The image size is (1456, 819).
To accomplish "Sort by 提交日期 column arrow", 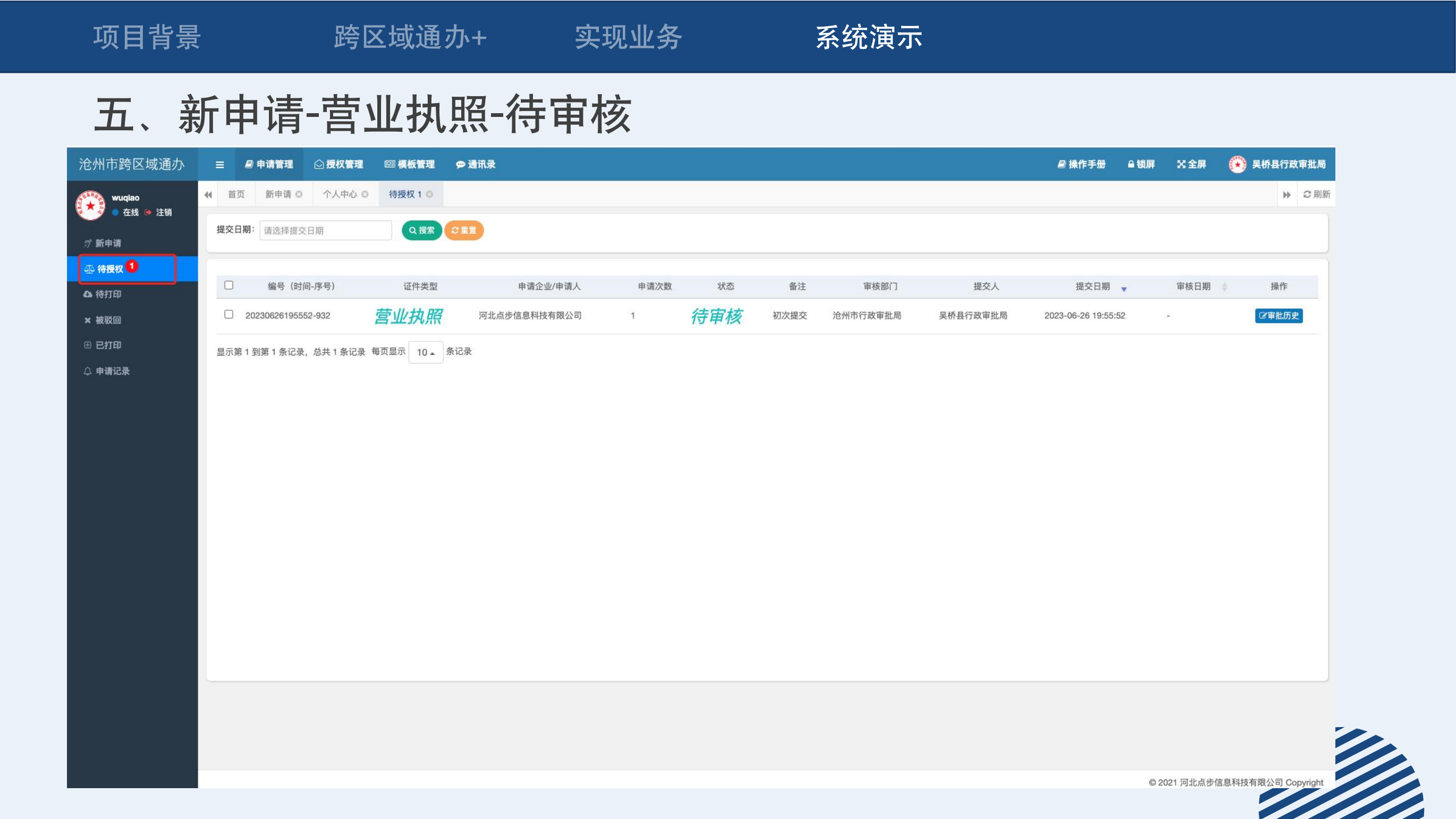I will pos(1124,289).
